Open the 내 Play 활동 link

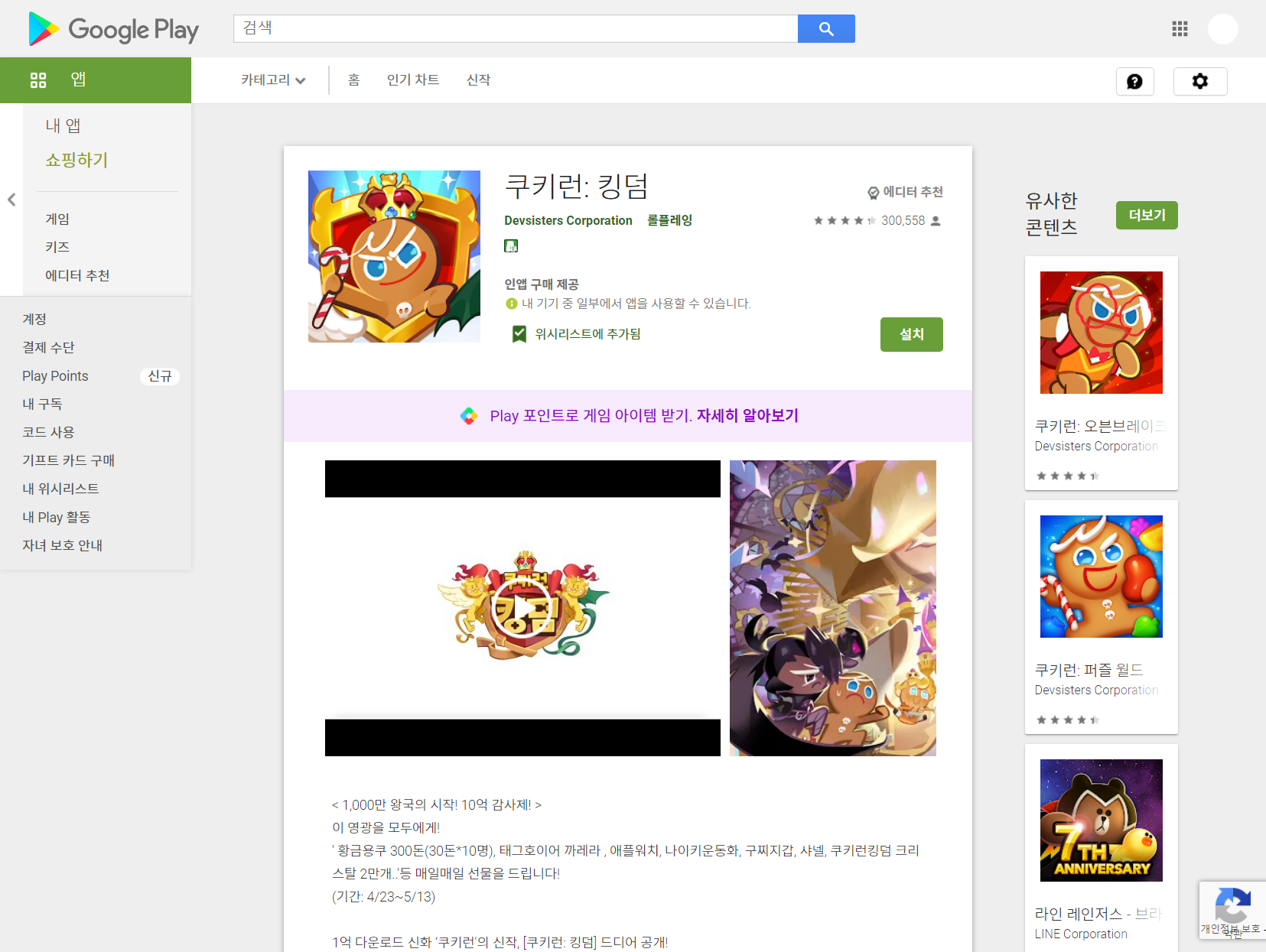pyautogui.click(x=56, y=518)
